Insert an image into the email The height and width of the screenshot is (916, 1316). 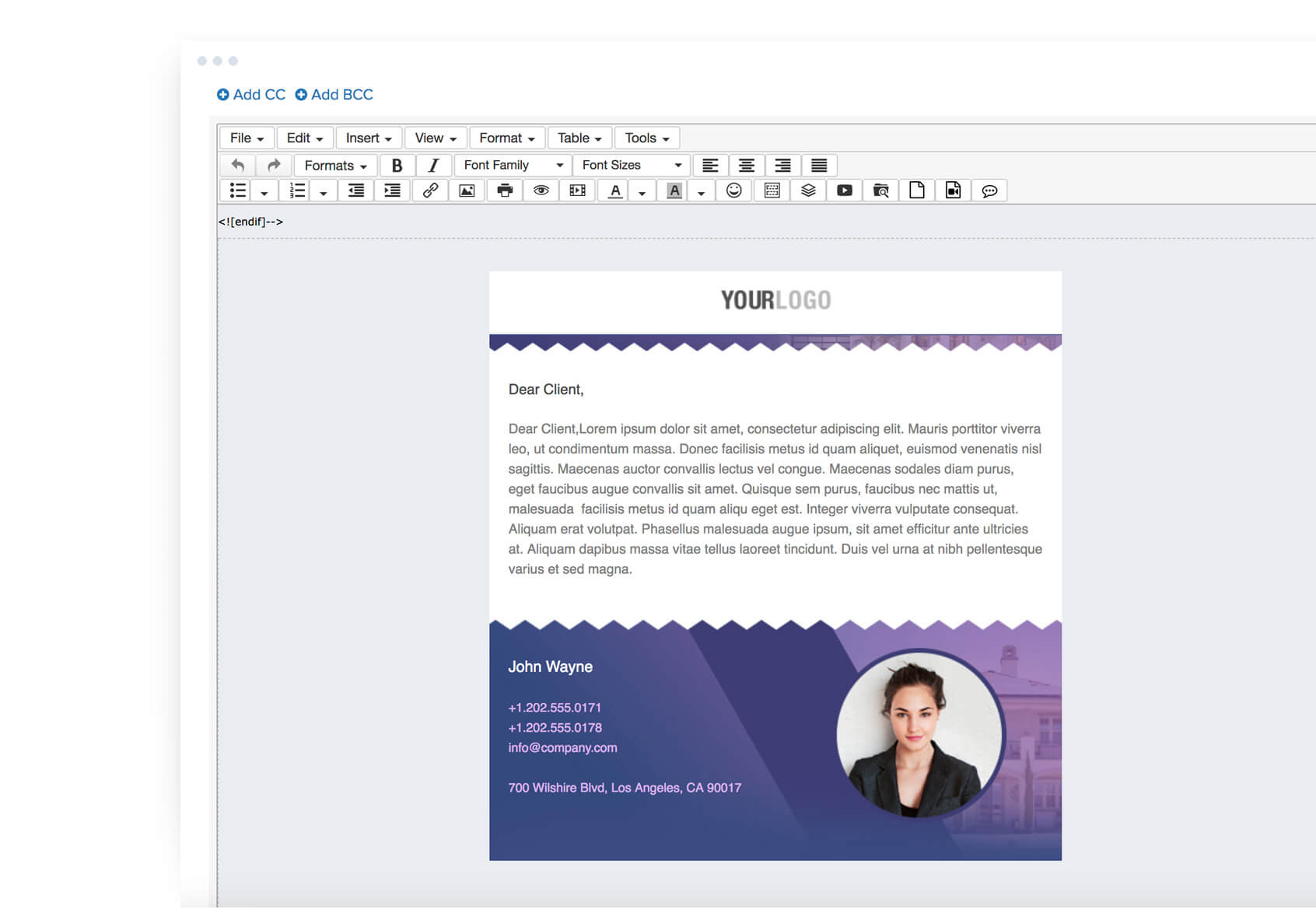(467, 190)
